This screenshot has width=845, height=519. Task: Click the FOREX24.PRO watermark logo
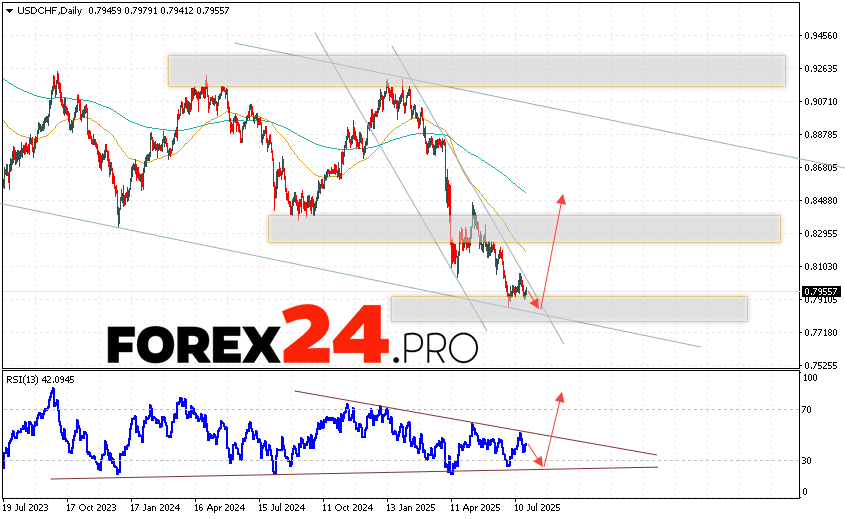pyautogui.click(x=292, y=340)
